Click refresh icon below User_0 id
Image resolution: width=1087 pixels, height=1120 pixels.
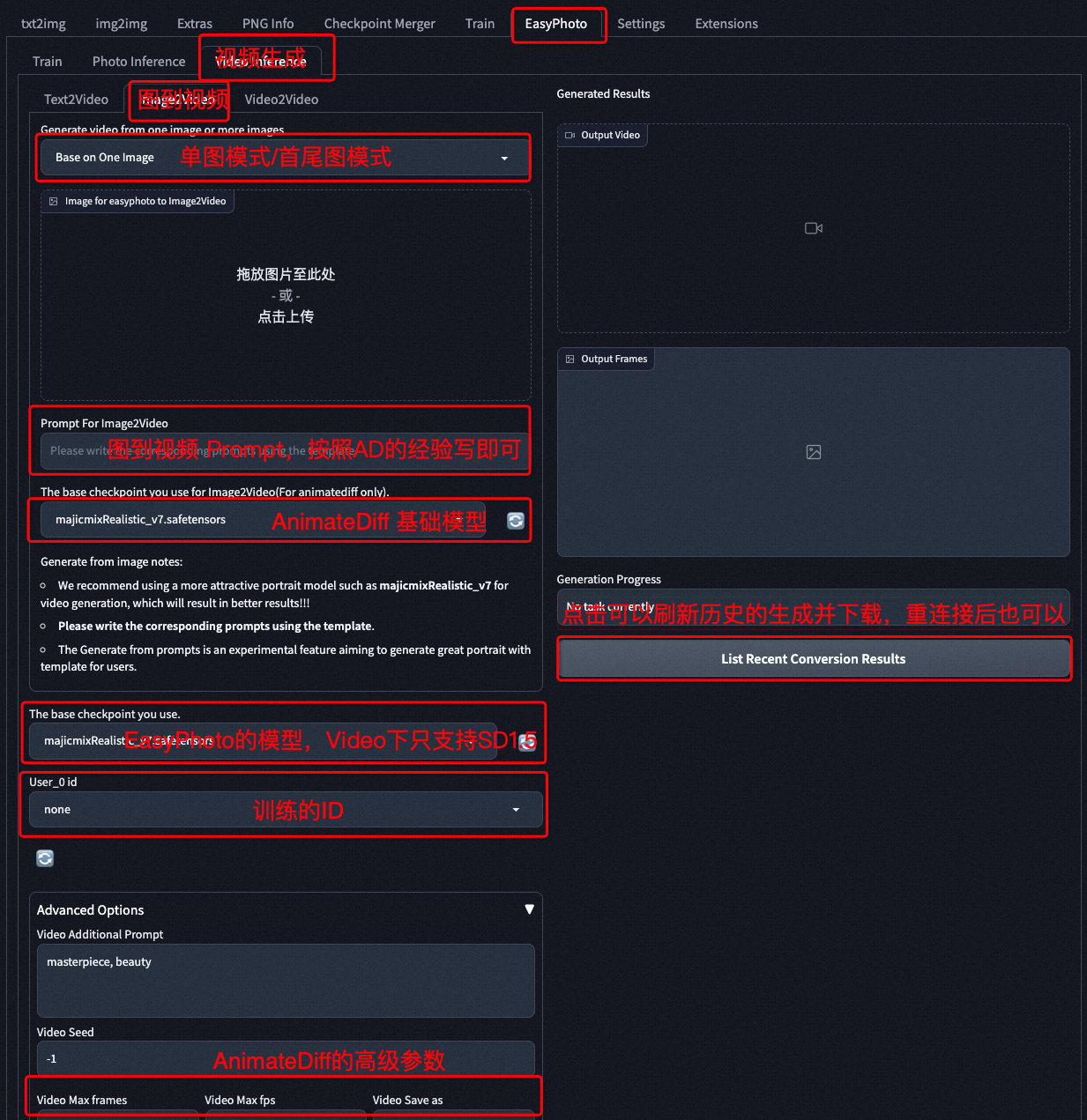[45, 858]
